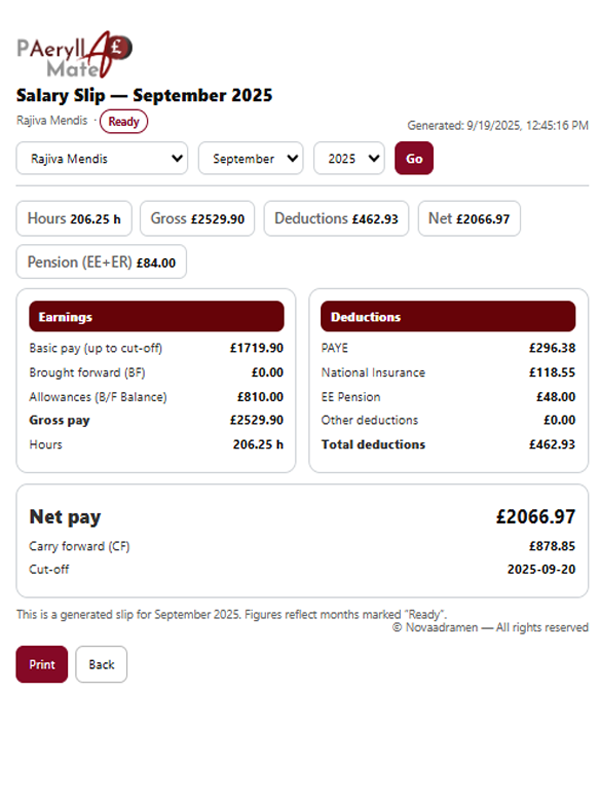
Task: Open the September month dropdown
Action: pos(250,158)
